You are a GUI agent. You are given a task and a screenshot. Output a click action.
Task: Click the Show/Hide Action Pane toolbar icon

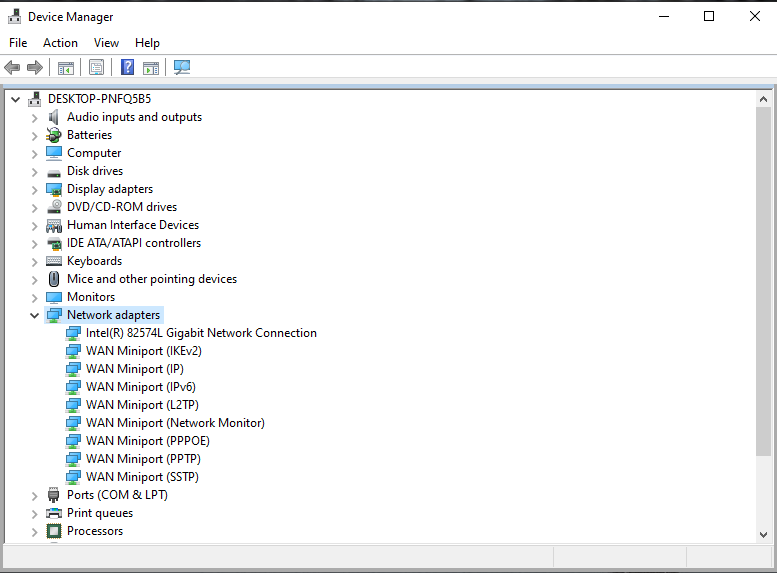point(151,67)
